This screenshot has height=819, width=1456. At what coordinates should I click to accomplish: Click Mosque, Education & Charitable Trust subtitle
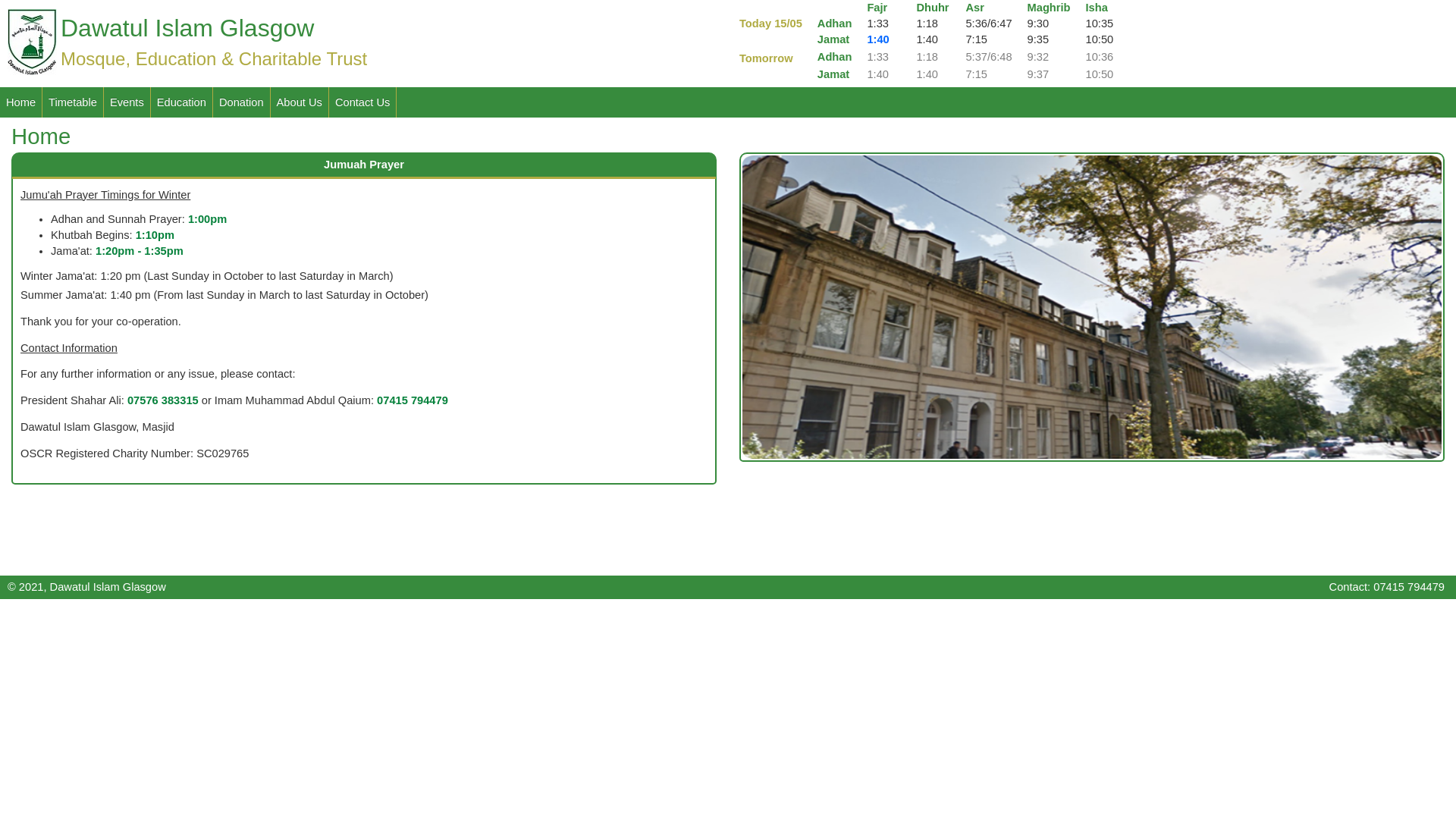(x=214, y=59)
